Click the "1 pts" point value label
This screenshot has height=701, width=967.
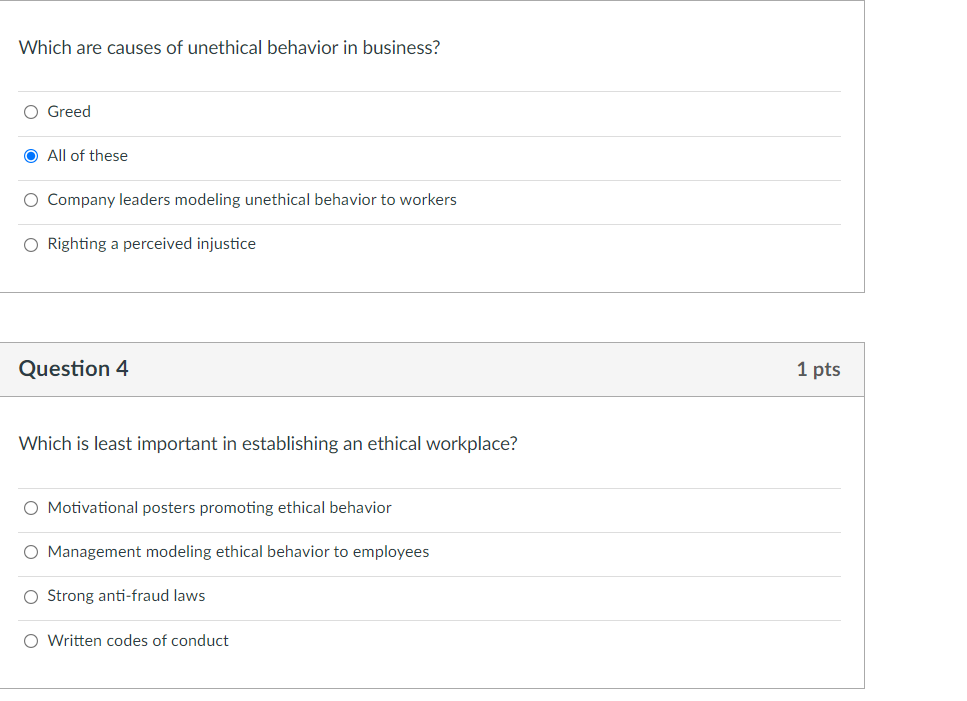click(818, 369)
